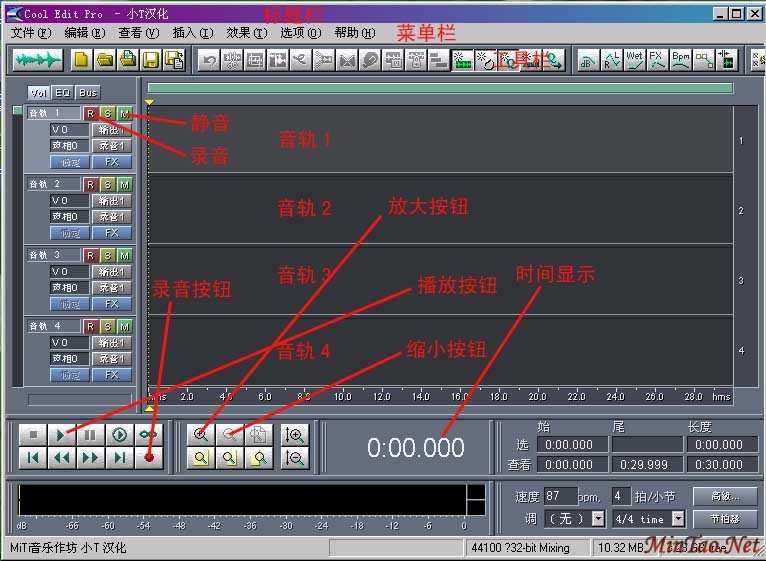Mute track 3 with M button
The width and height of the screenshot is (766, 561).
coord(124,255)
